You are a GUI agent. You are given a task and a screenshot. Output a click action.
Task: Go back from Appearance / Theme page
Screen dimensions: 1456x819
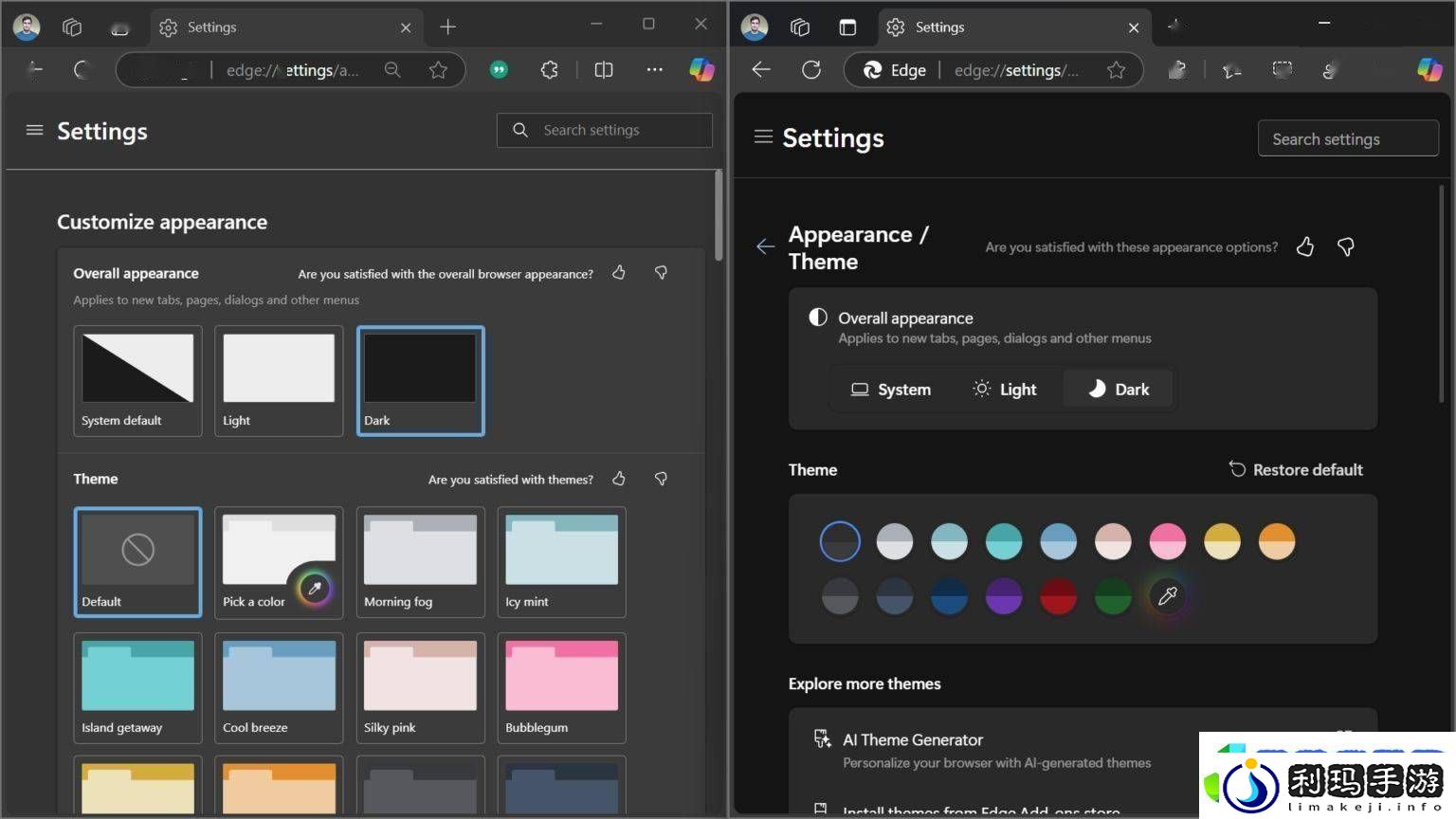765,246
